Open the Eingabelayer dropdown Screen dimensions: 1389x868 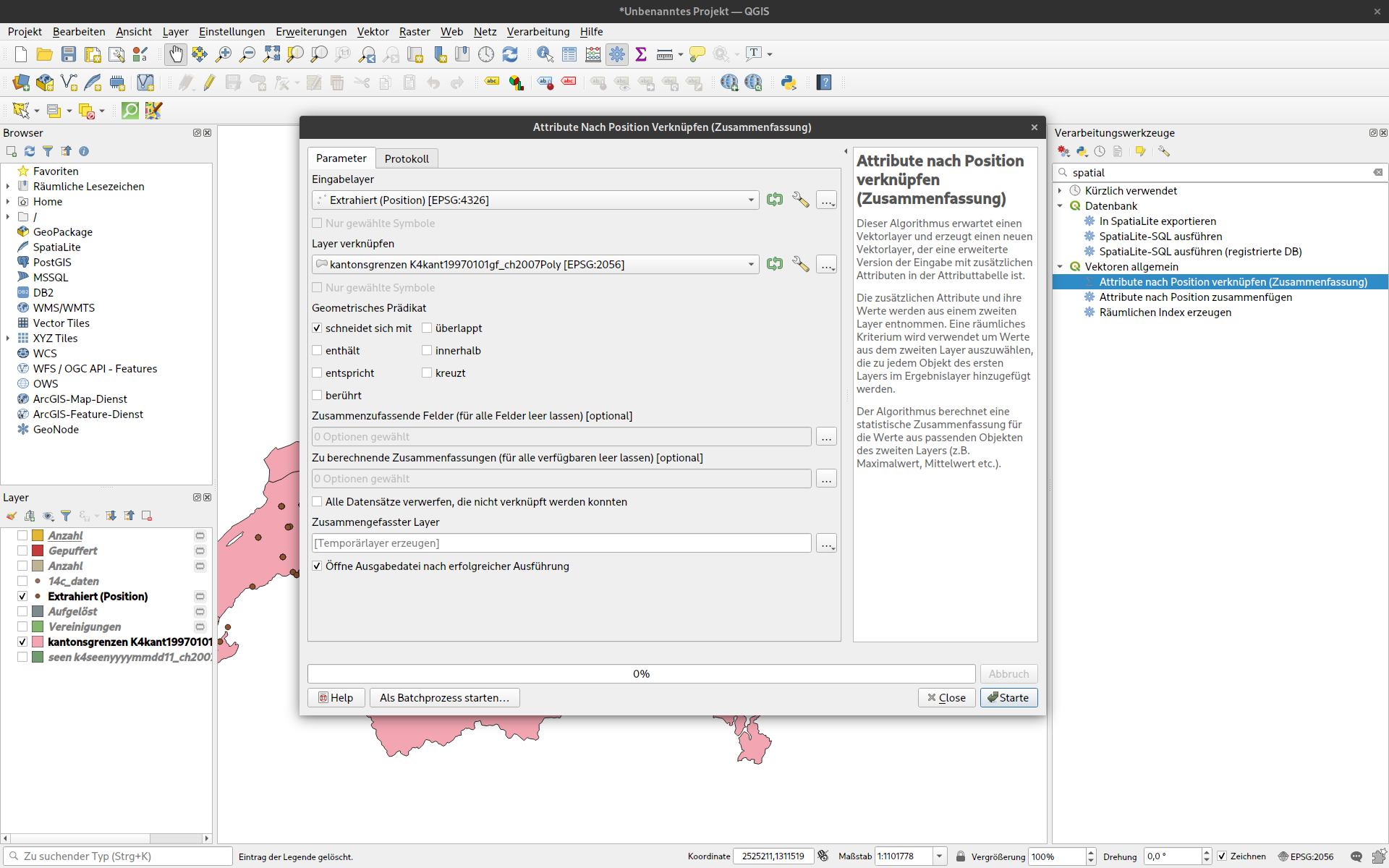[x=535, y=200]
